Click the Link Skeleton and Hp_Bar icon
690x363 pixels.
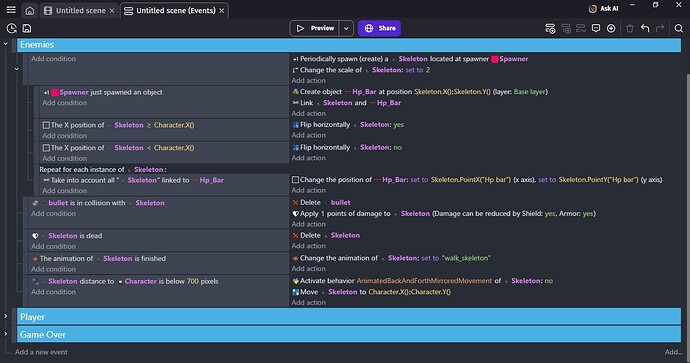[x=296, y=103]
